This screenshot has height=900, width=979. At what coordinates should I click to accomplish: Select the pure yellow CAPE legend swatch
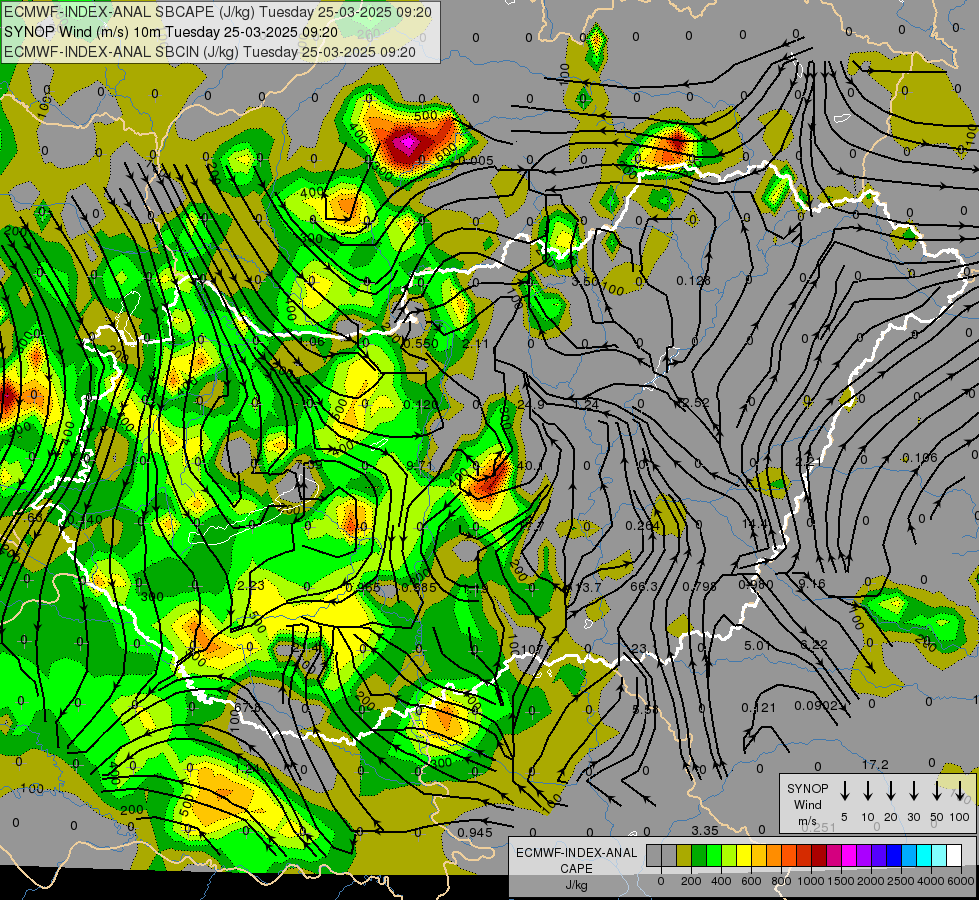click(744, 855)
